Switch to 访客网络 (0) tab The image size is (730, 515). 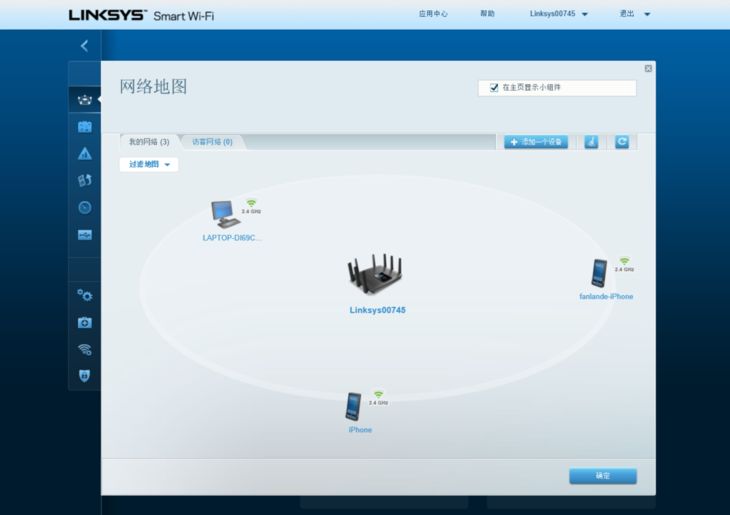click(x=212, y=142)
